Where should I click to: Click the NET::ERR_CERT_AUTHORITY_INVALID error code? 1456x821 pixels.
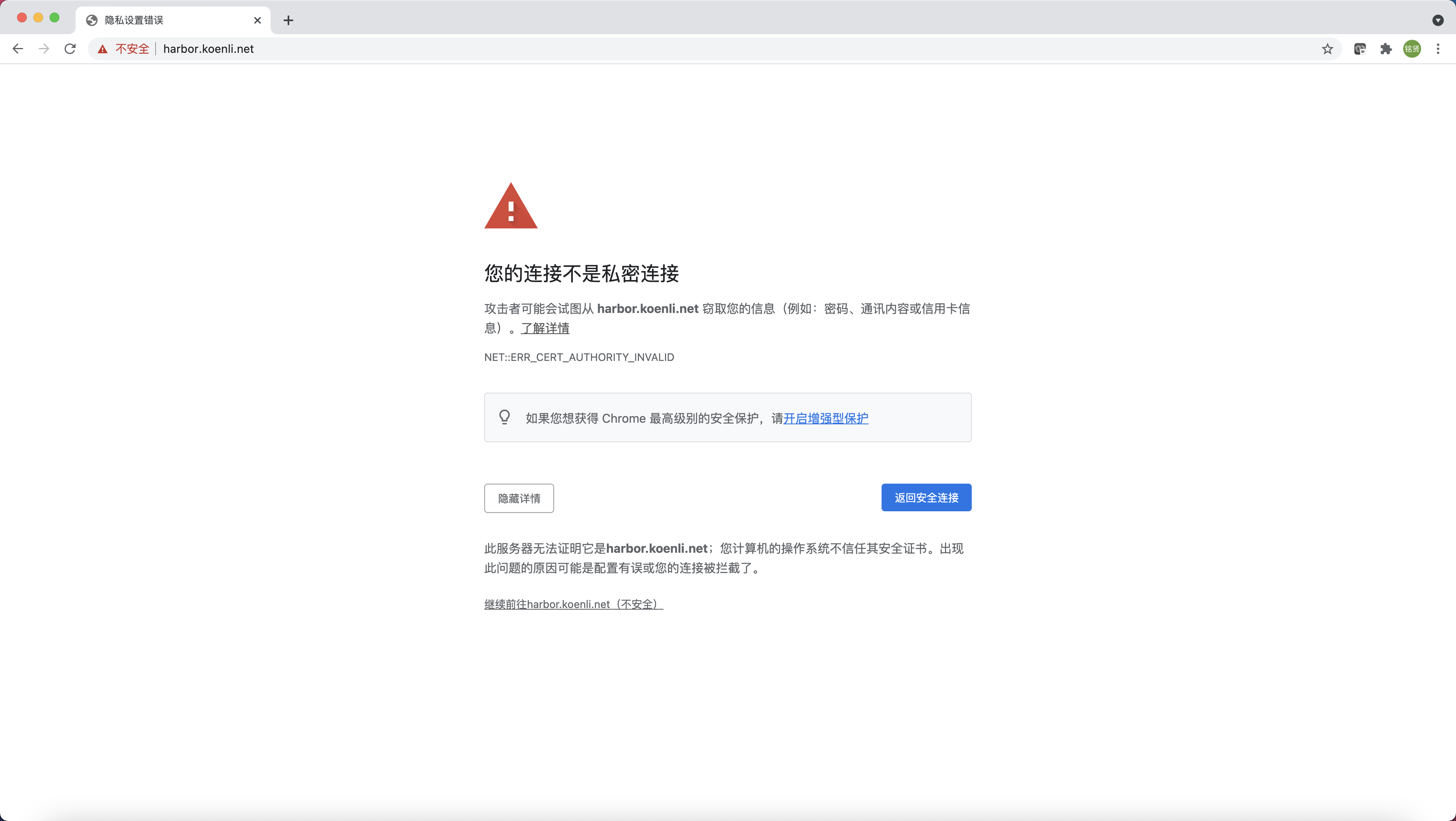coord(579,357)
